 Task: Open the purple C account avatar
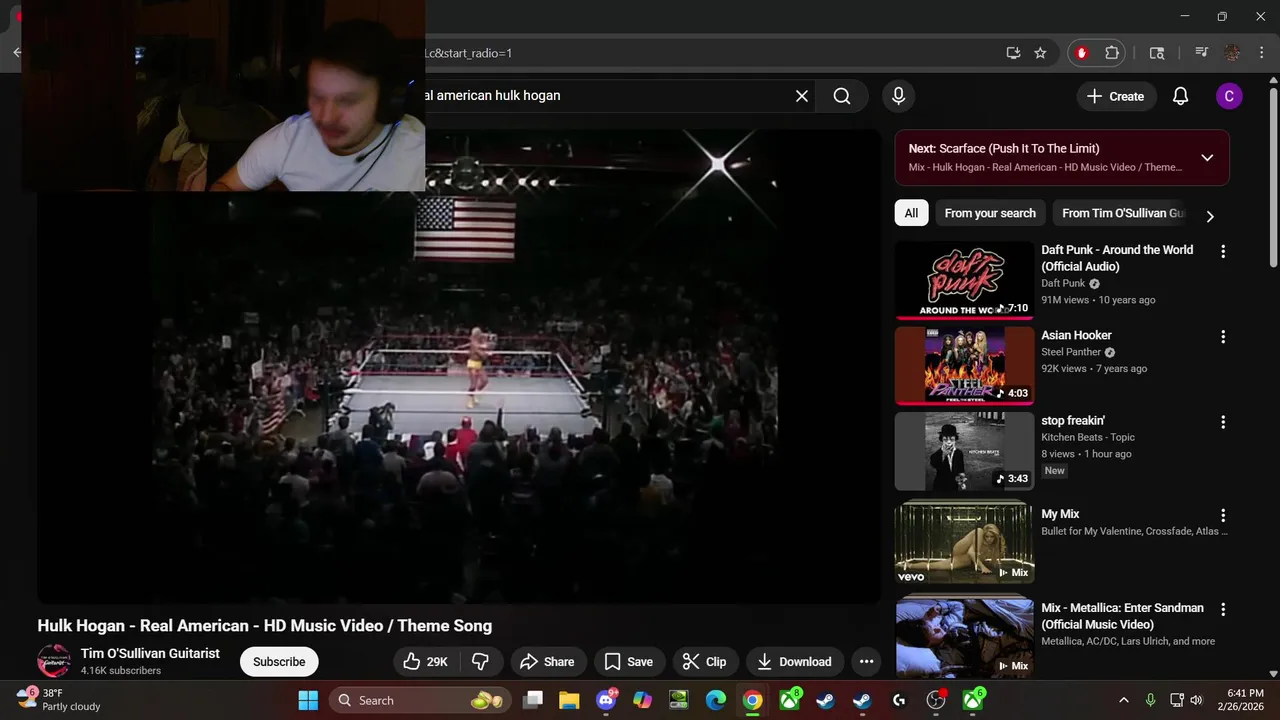pyautogui.click(x=1229, y=96)
